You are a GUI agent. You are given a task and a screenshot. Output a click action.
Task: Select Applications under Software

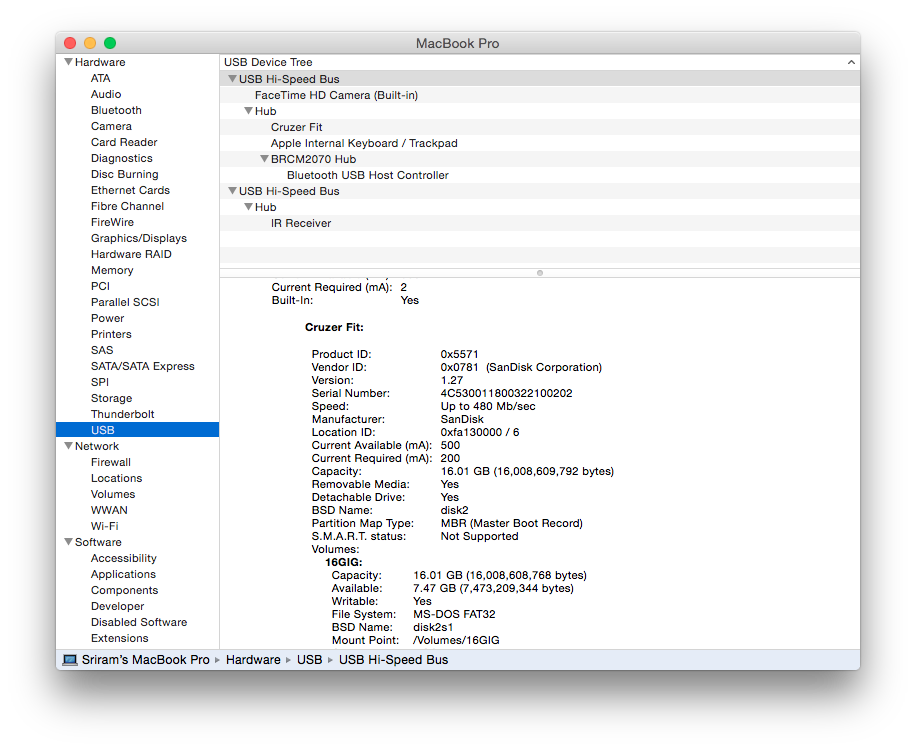pyautogui.click(x=123, y=574)
